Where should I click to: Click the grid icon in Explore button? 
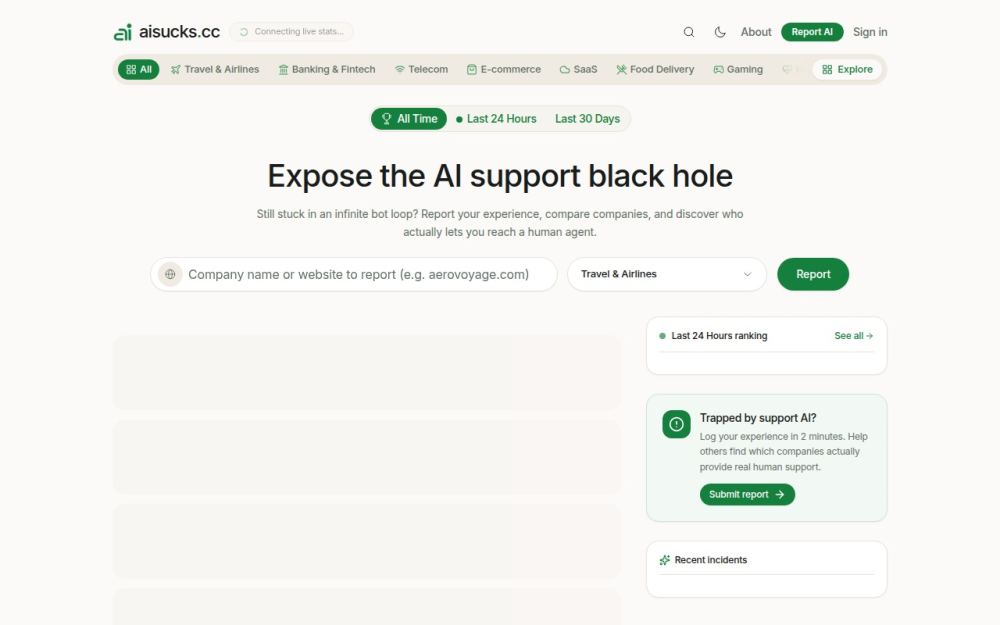tap(827, 70)
